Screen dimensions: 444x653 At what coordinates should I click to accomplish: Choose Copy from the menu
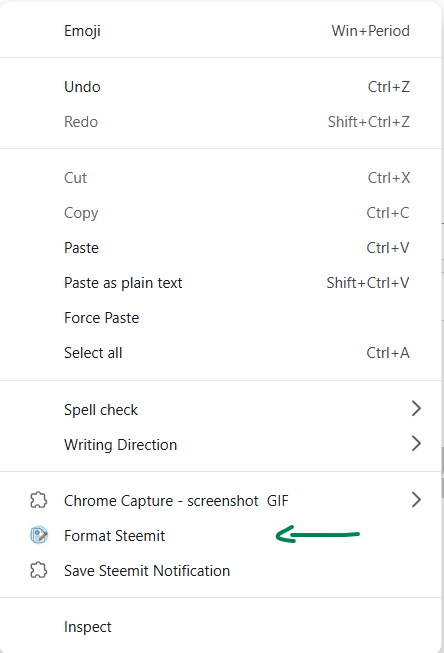coord(221,213)
